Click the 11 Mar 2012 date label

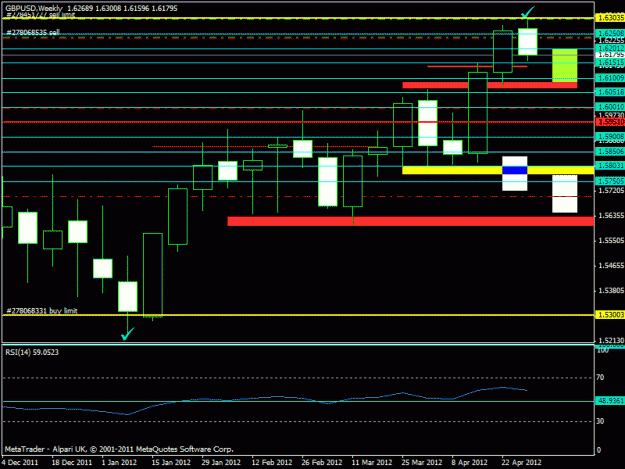(372, 462)
